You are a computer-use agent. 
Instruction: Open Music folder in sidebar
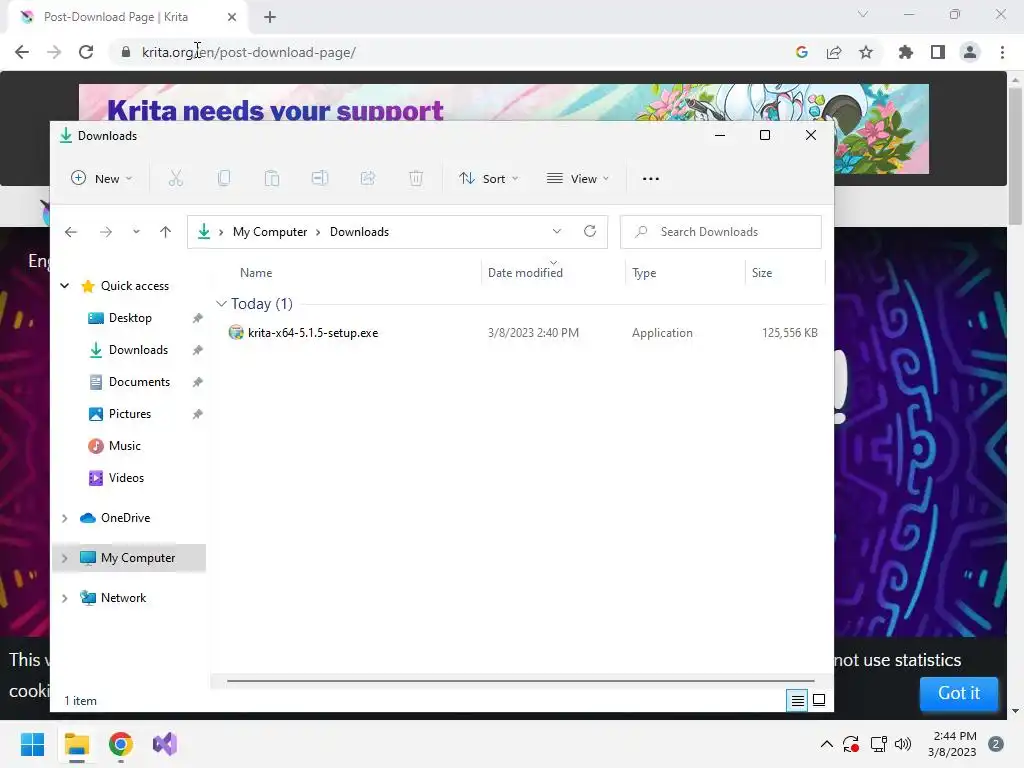click(124, 446)
